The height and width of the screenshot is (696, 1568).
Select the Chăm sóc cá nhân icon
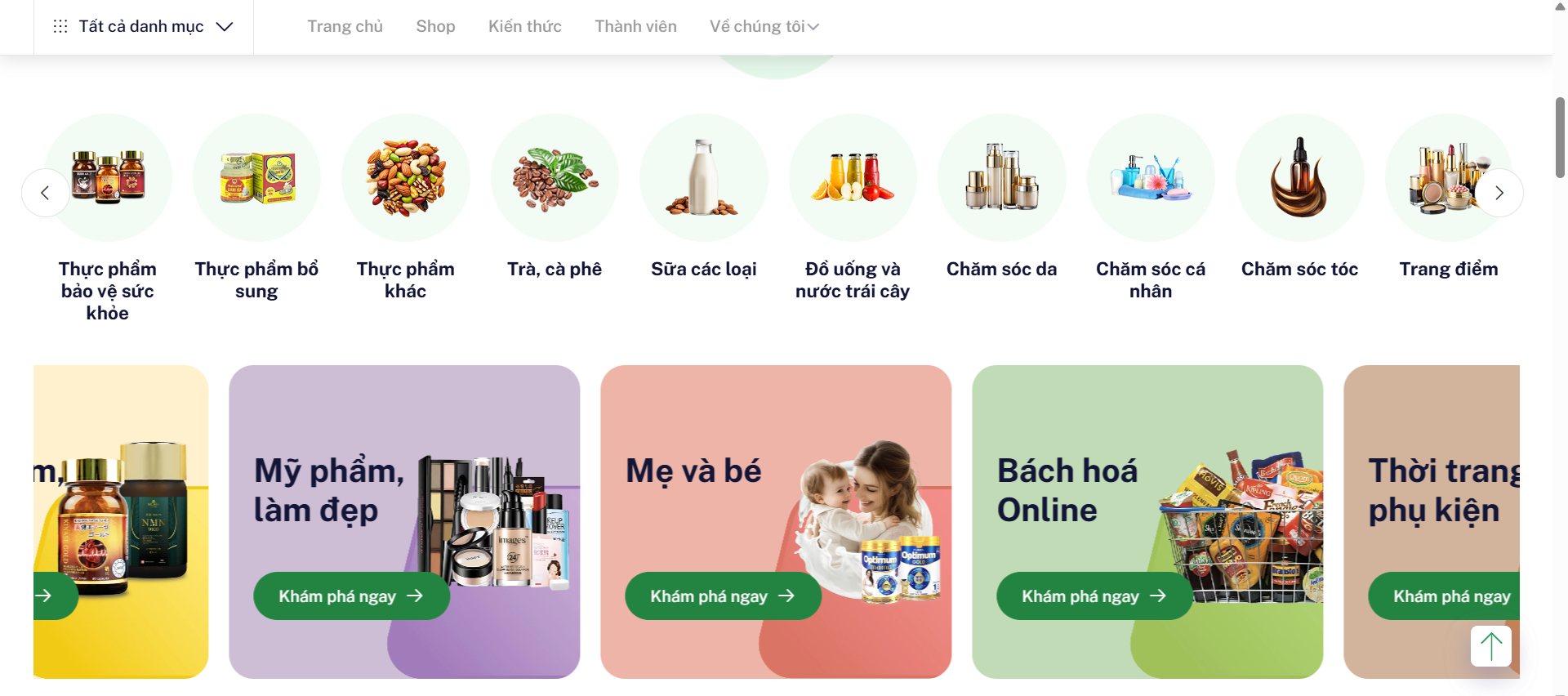[1151, 177]
